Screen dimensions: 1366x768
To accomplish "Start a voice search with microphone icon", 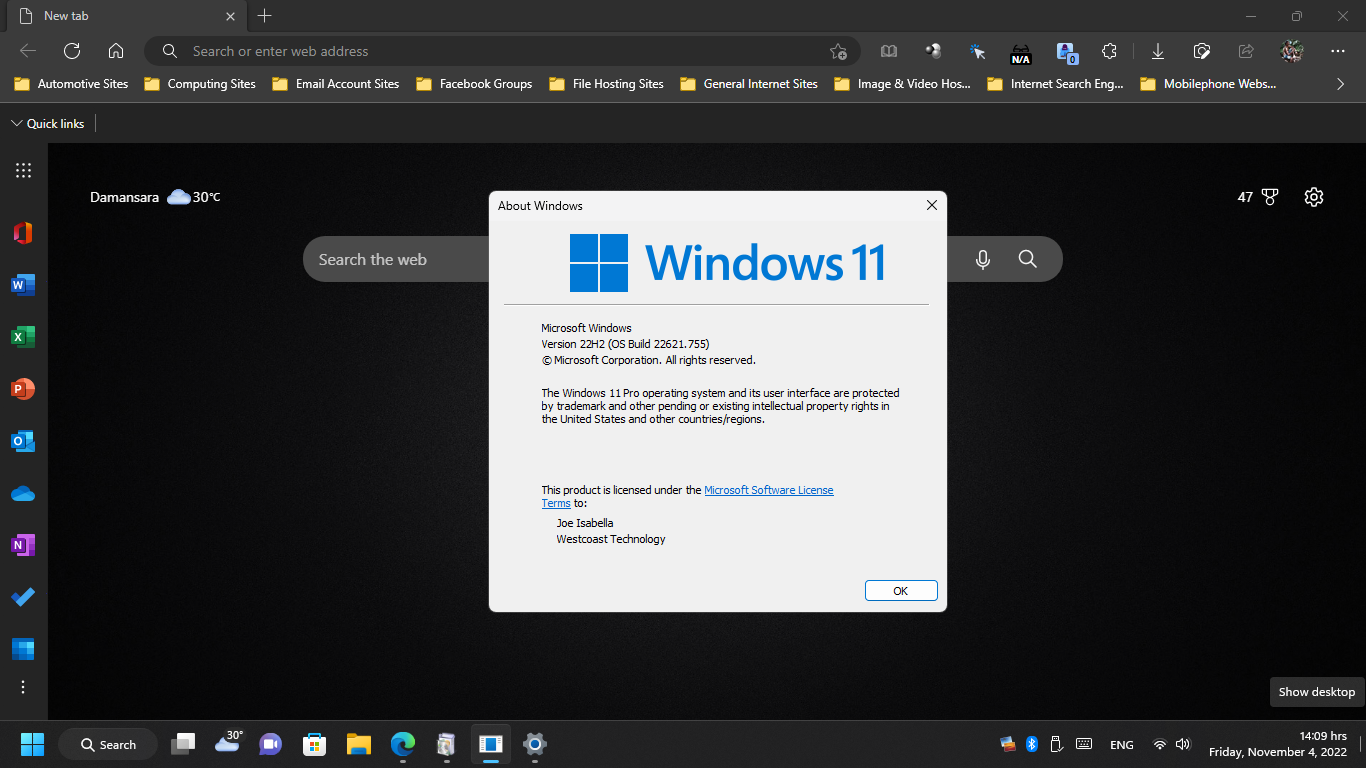I will pos(983,259).
